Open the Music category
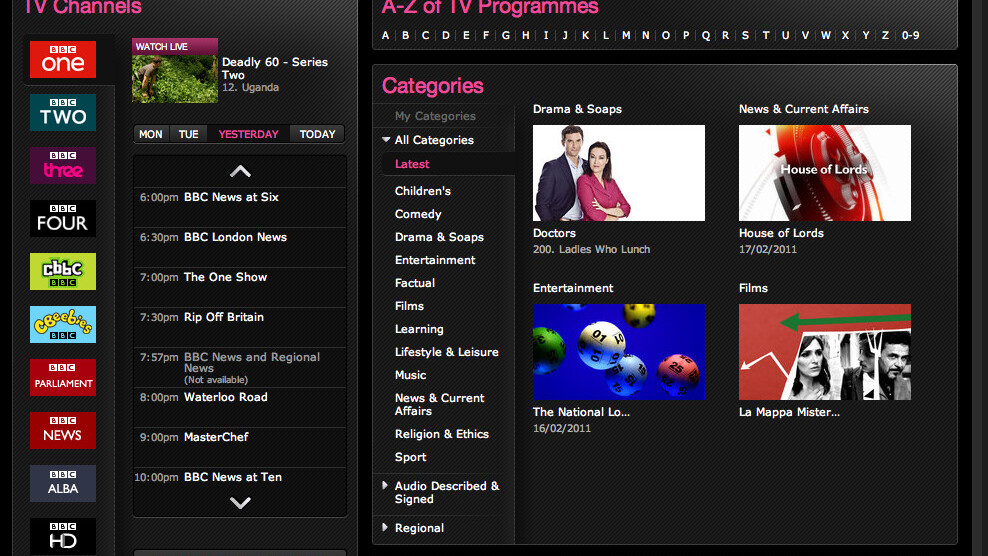988x556 pixels. click(410, 375)
